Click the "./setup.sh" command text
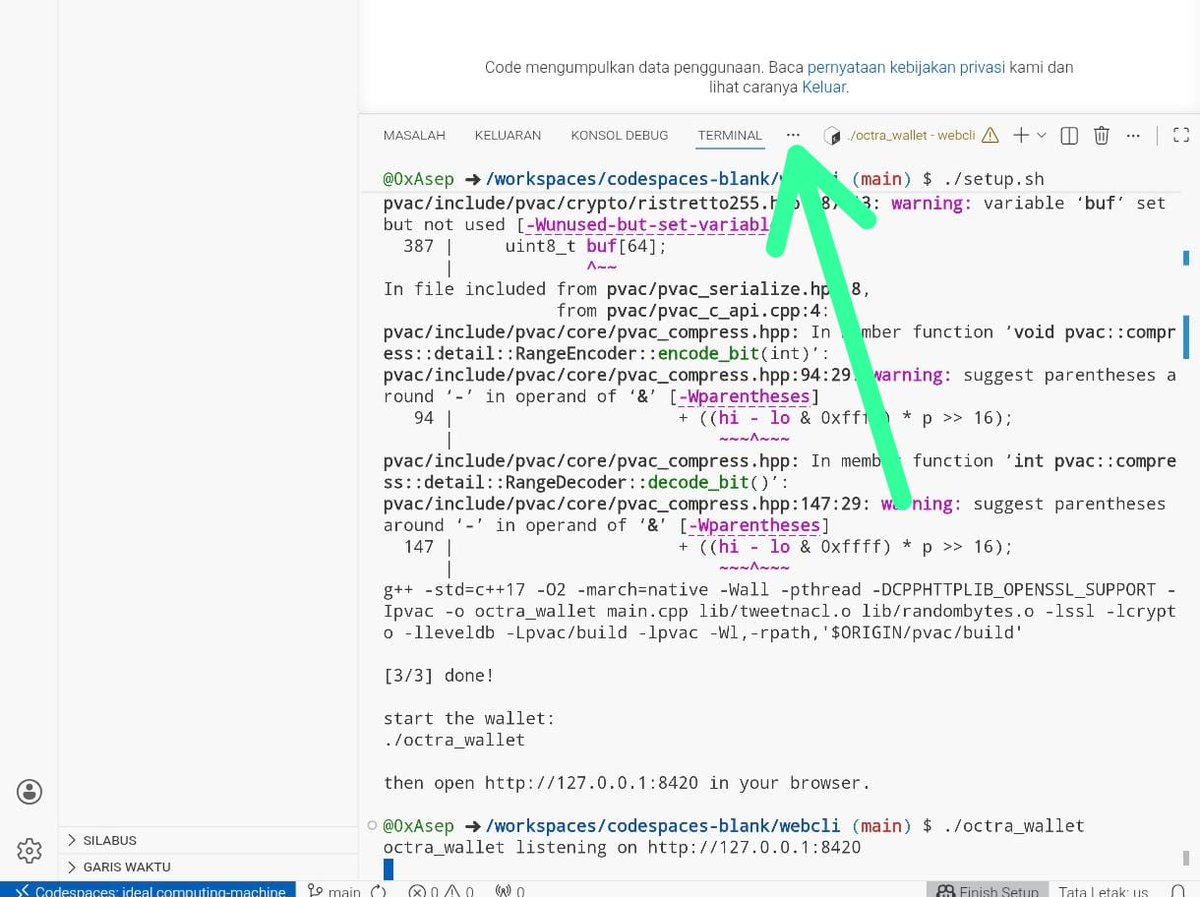1200x897 pixels. point(993,180)
